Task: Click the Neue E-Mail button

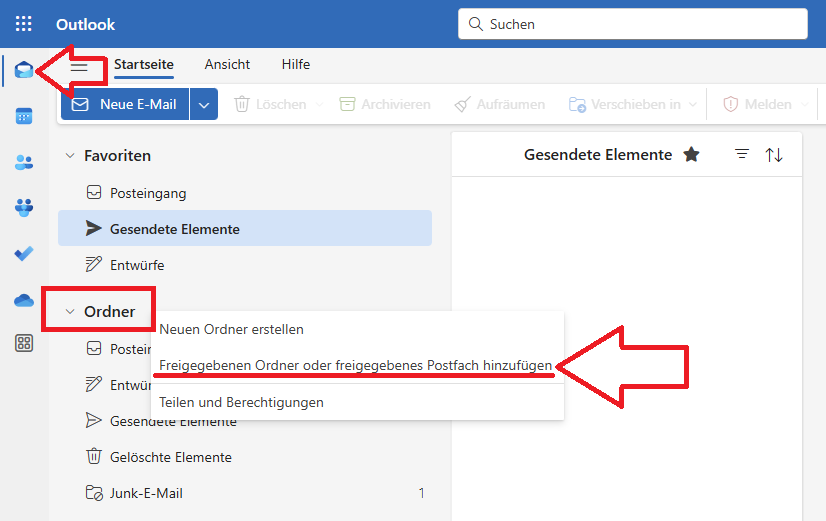Action: (x=125, y=104)
